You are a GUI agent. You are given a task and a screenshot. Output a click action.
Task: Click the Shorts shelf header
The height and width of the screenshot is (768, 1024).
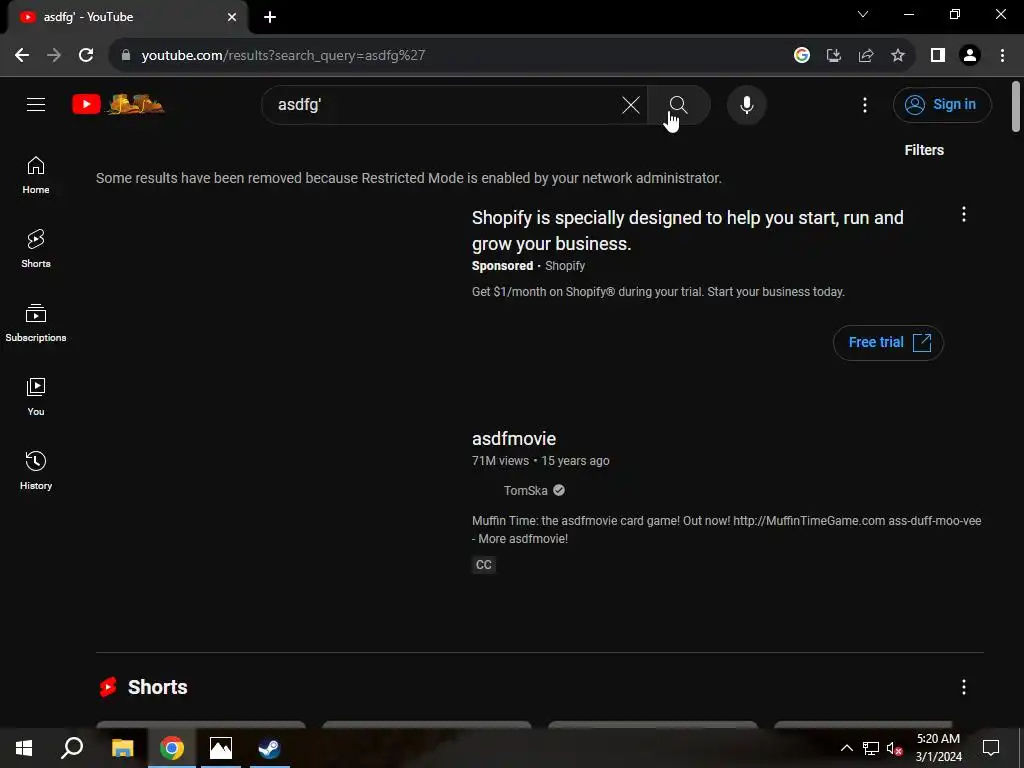click(x=157, y=687)
